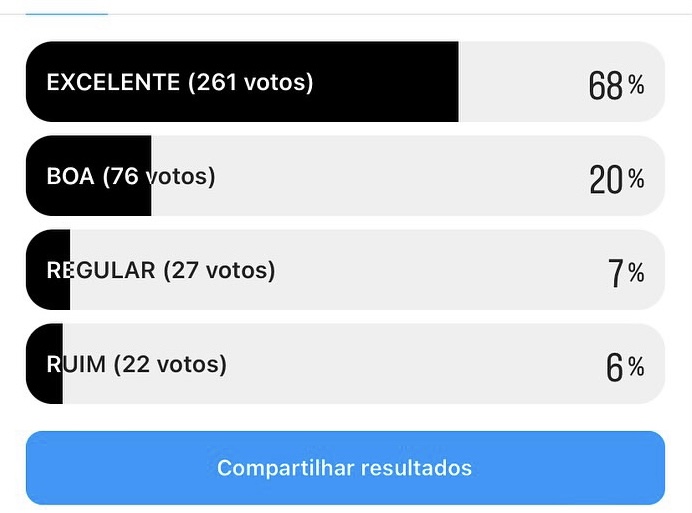This screenshot has width=692, height=513.
Task: Select the RUIM (22 votos) poll option
Action: 345,364
